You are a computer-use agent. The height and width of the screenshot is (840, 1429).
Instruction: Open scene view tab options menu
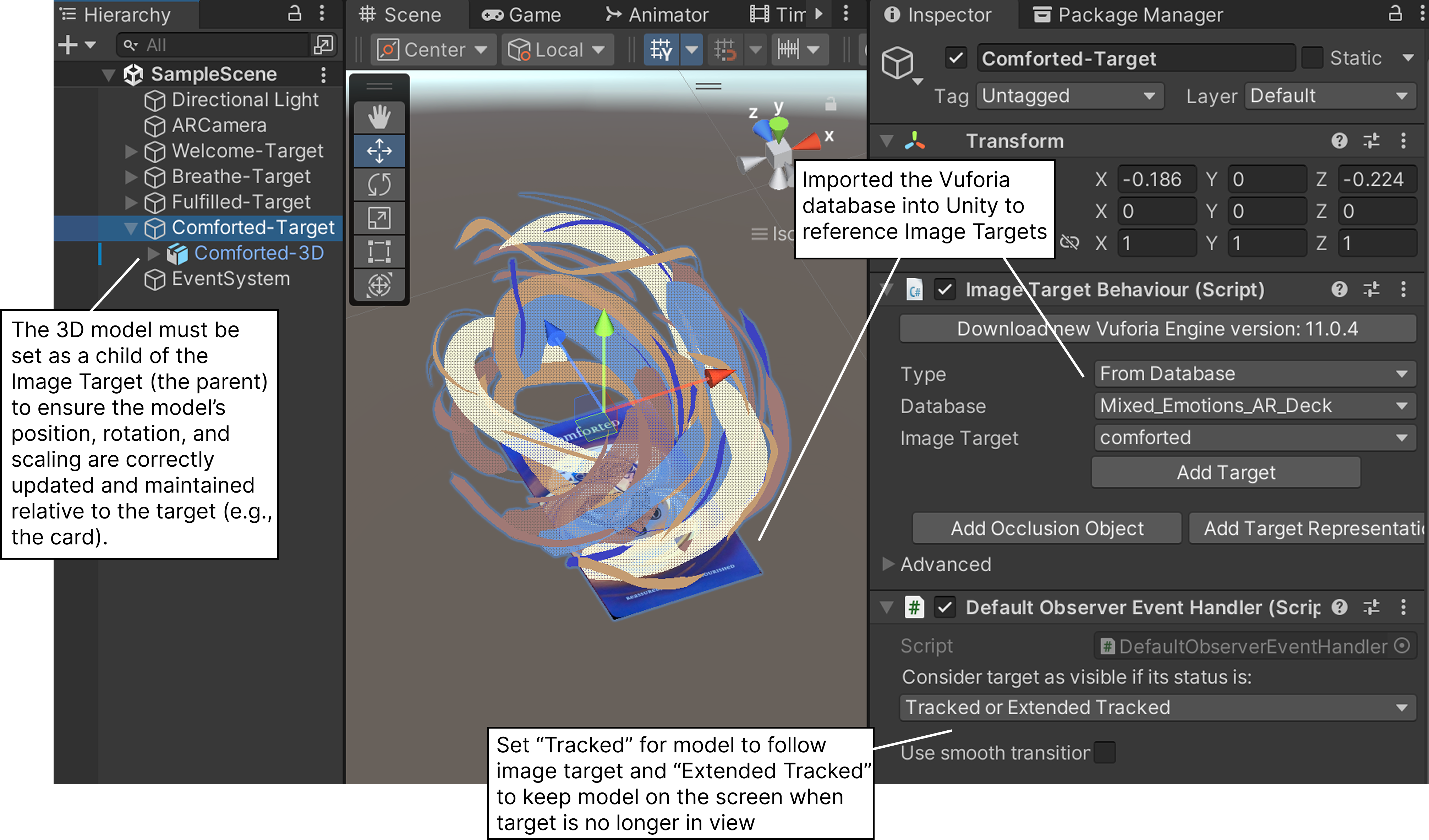845,13
